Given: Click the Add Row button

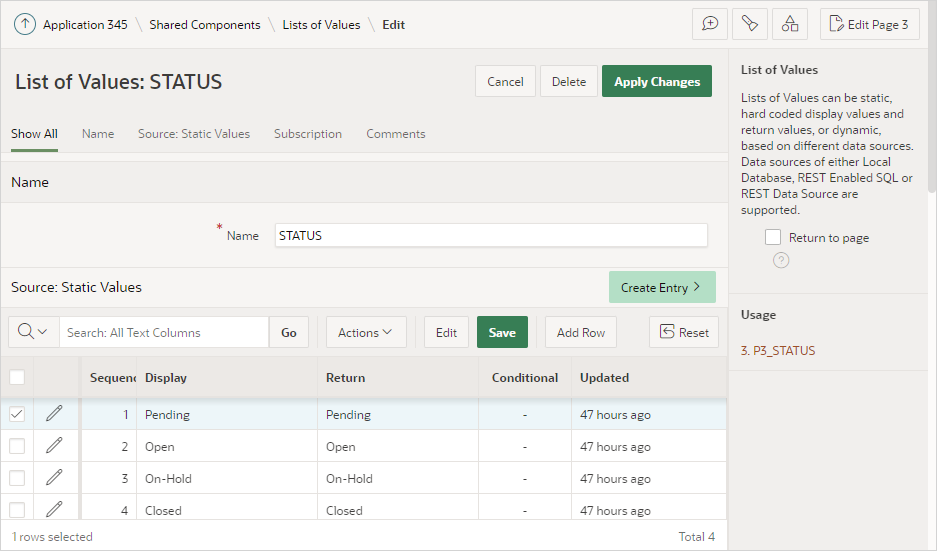Looking at the screenshot, I should click(581, 332).
